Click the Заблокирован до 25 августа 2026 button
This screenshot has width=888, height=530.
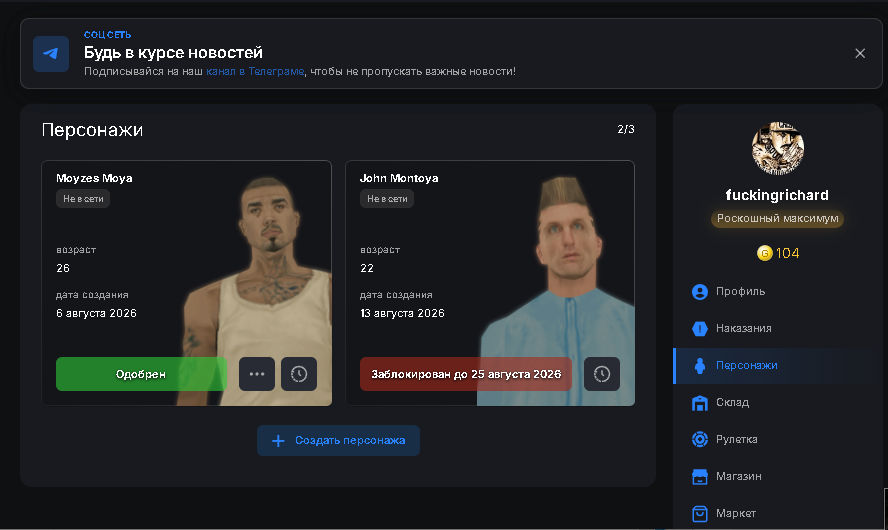[x=466, y=374]
